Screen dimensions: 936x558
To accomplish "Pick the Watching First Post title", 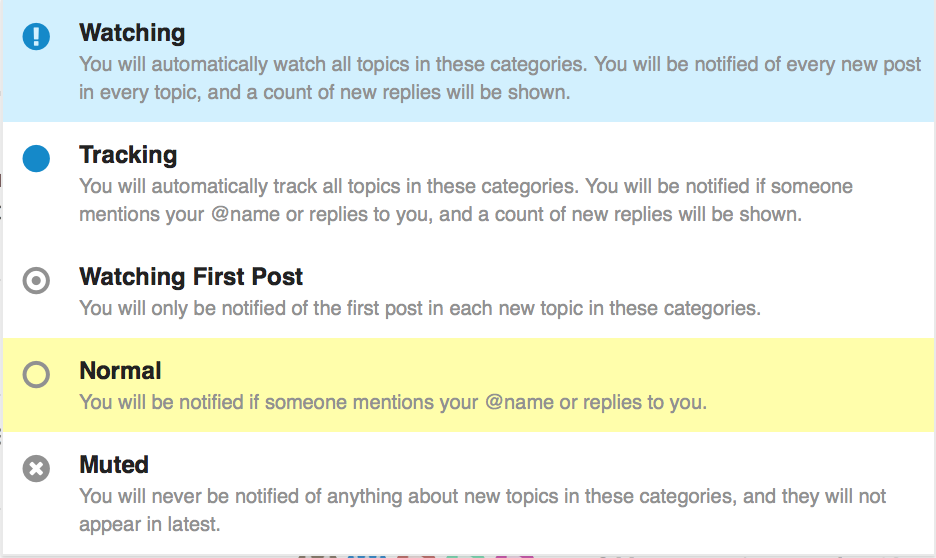I will click(x=191, y=277).
